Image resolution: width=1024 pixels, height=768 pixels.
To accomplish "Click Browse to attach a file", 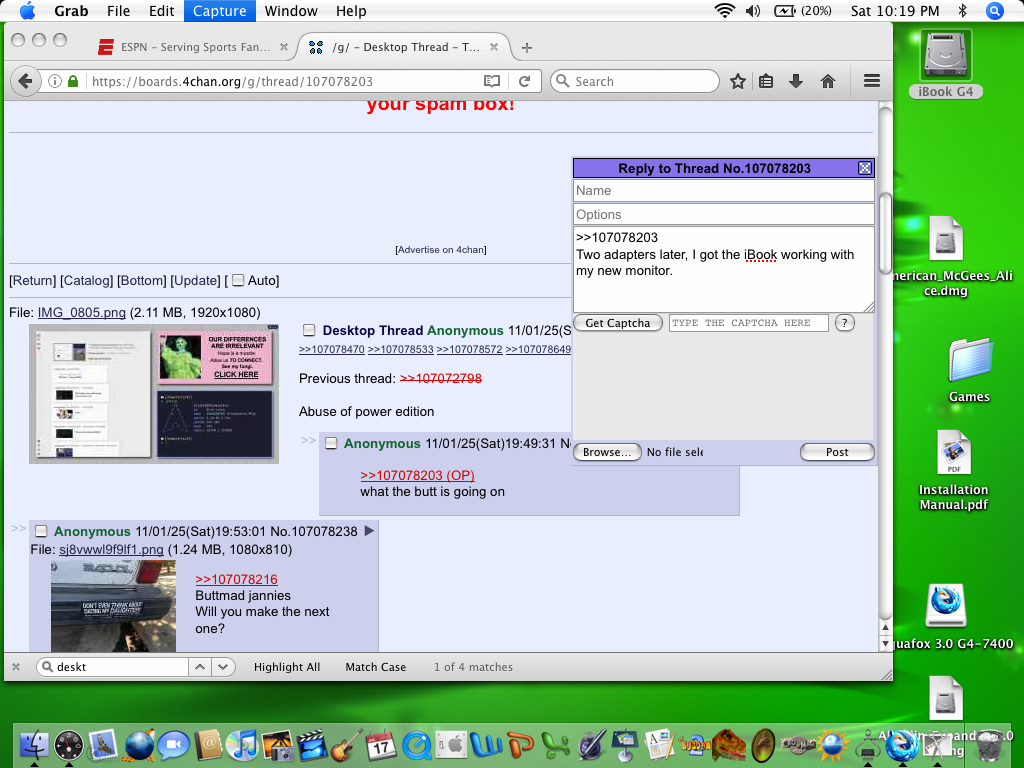I will [607, 452].
